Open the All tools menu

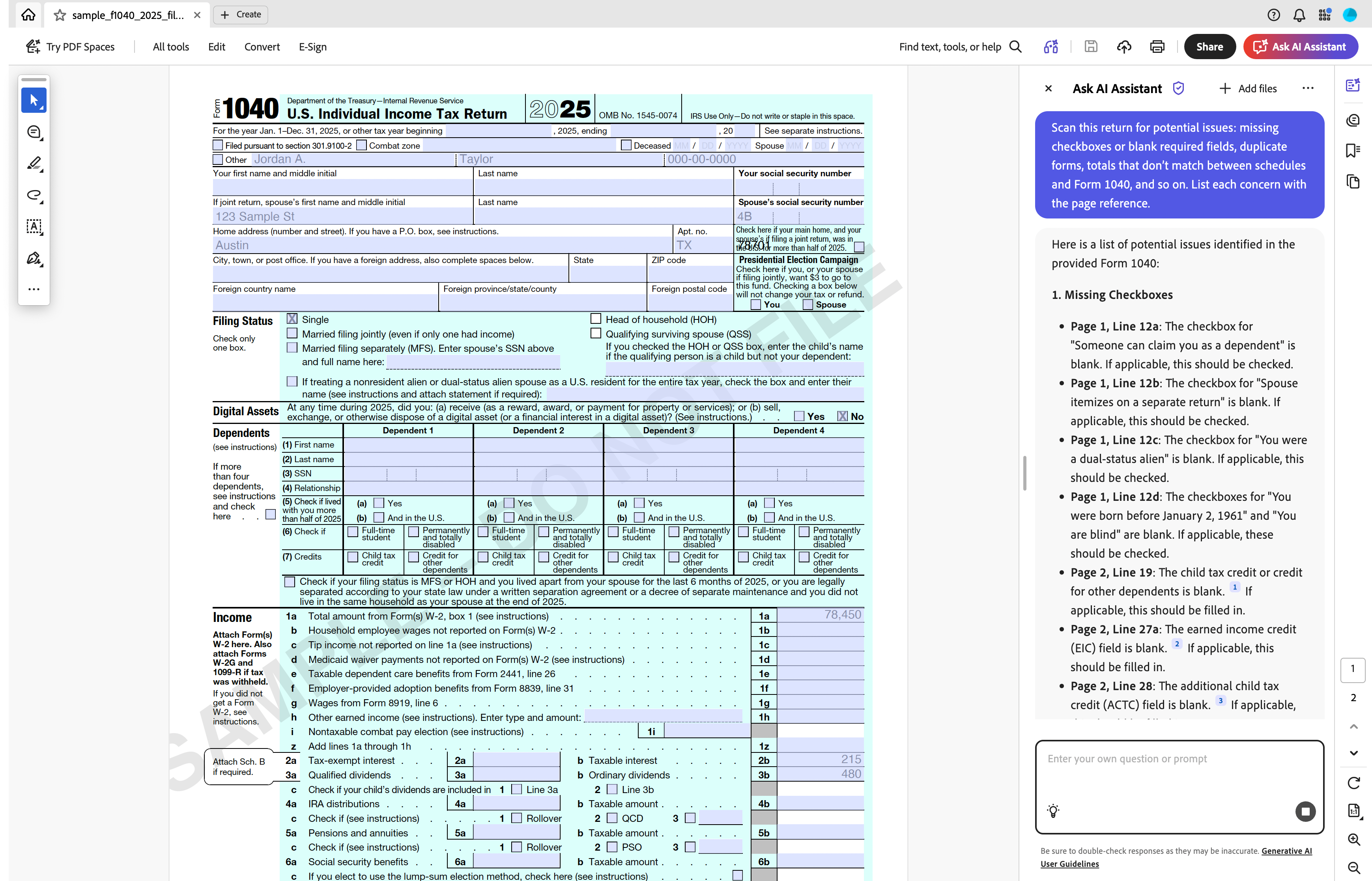[x=170, y=47]
